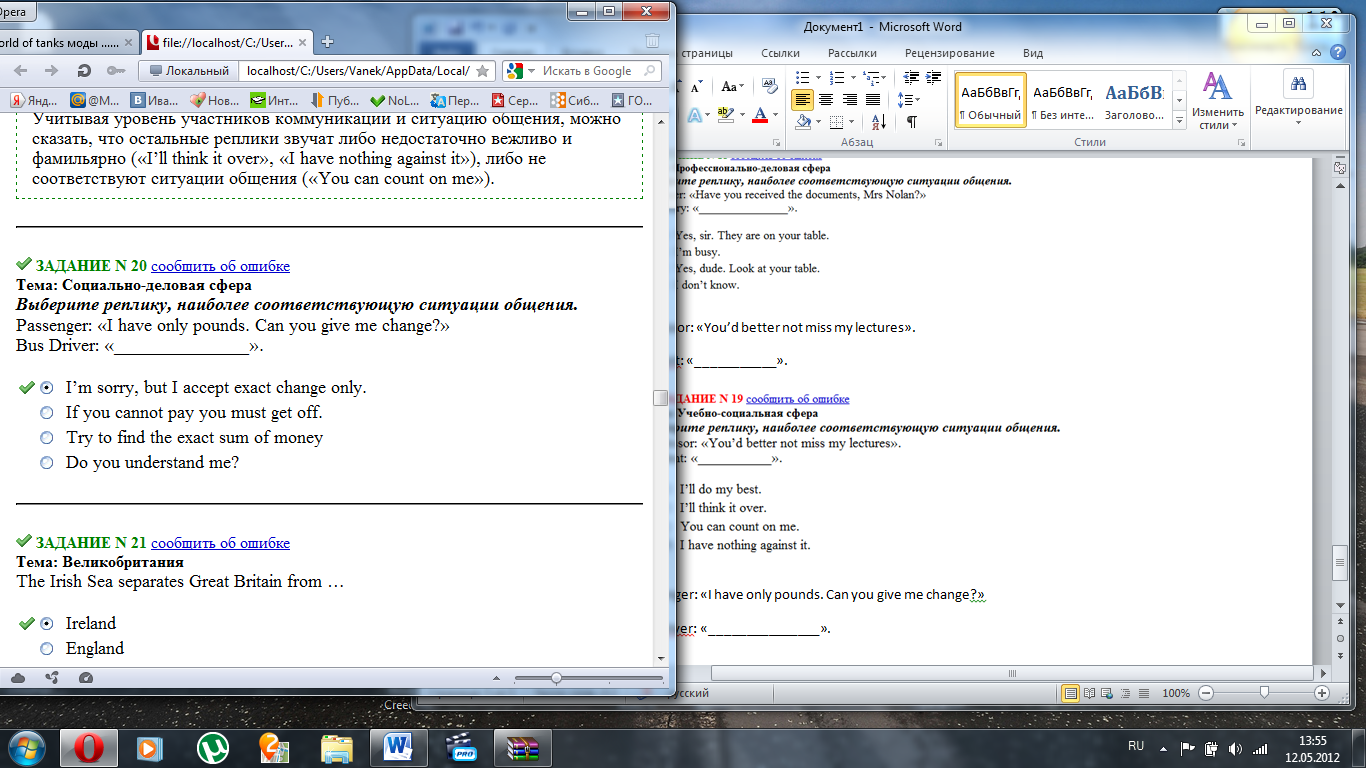Switch to the World of tanks Opera tab

(67, 43)
